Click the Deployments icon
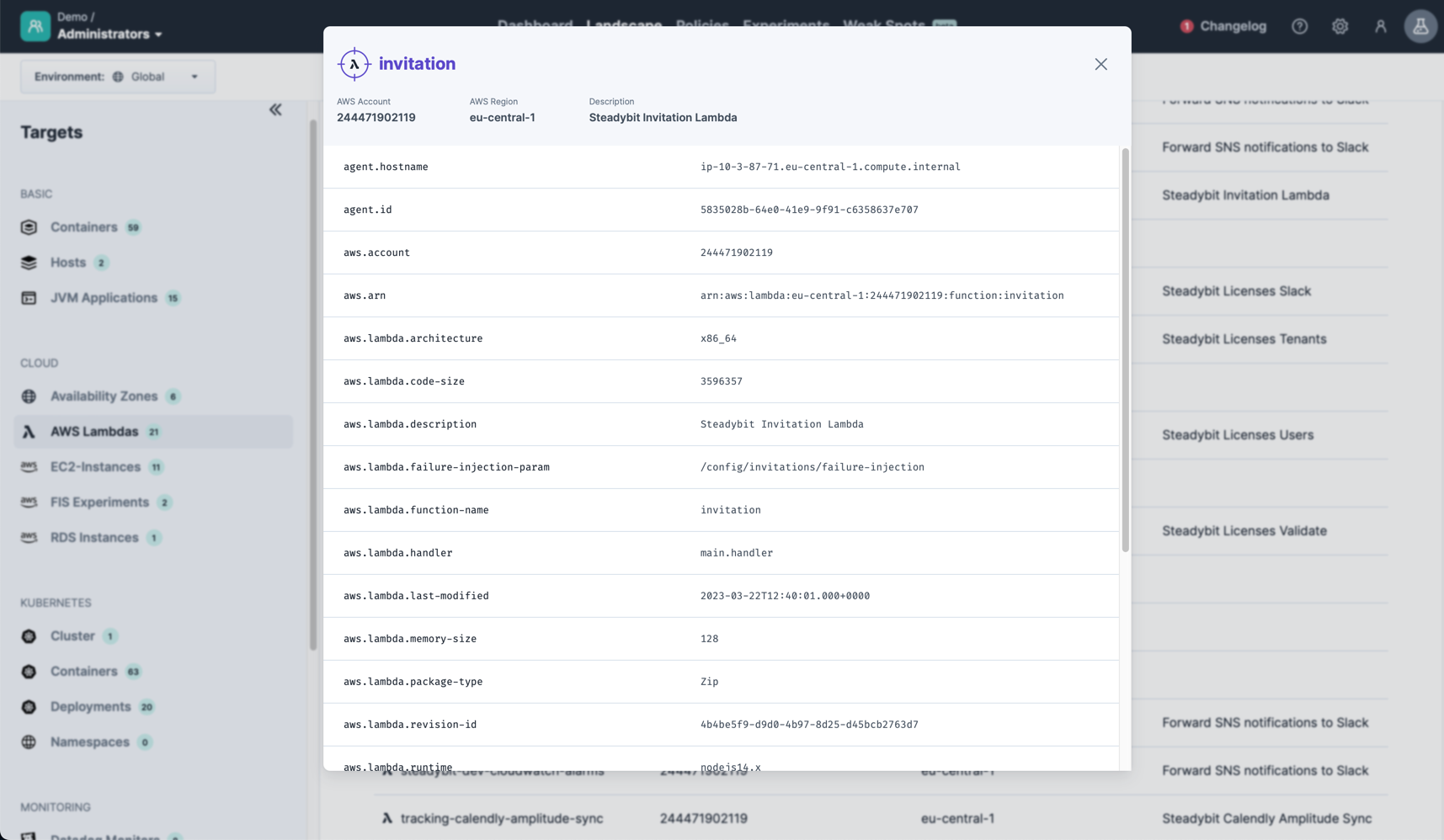The height and width of the screenshot is (840, 1444). (x=29, y=707)
